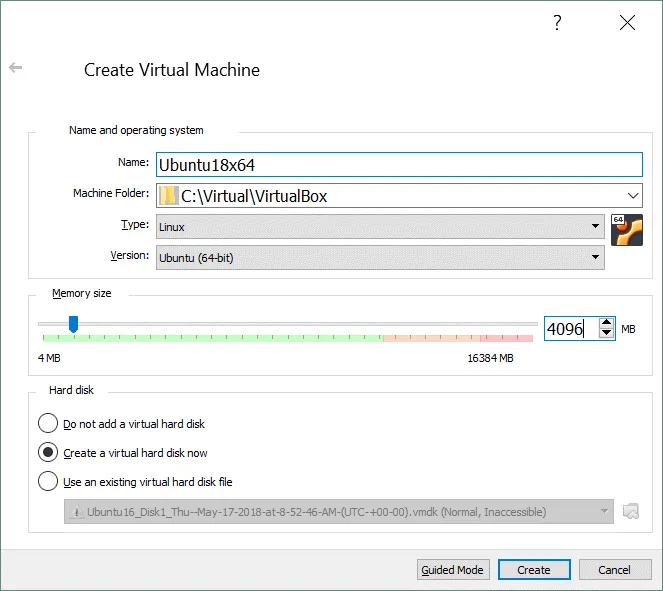Switch to Guided Mode
This screenshot has width=663, height=591.
tap(452, 570)
